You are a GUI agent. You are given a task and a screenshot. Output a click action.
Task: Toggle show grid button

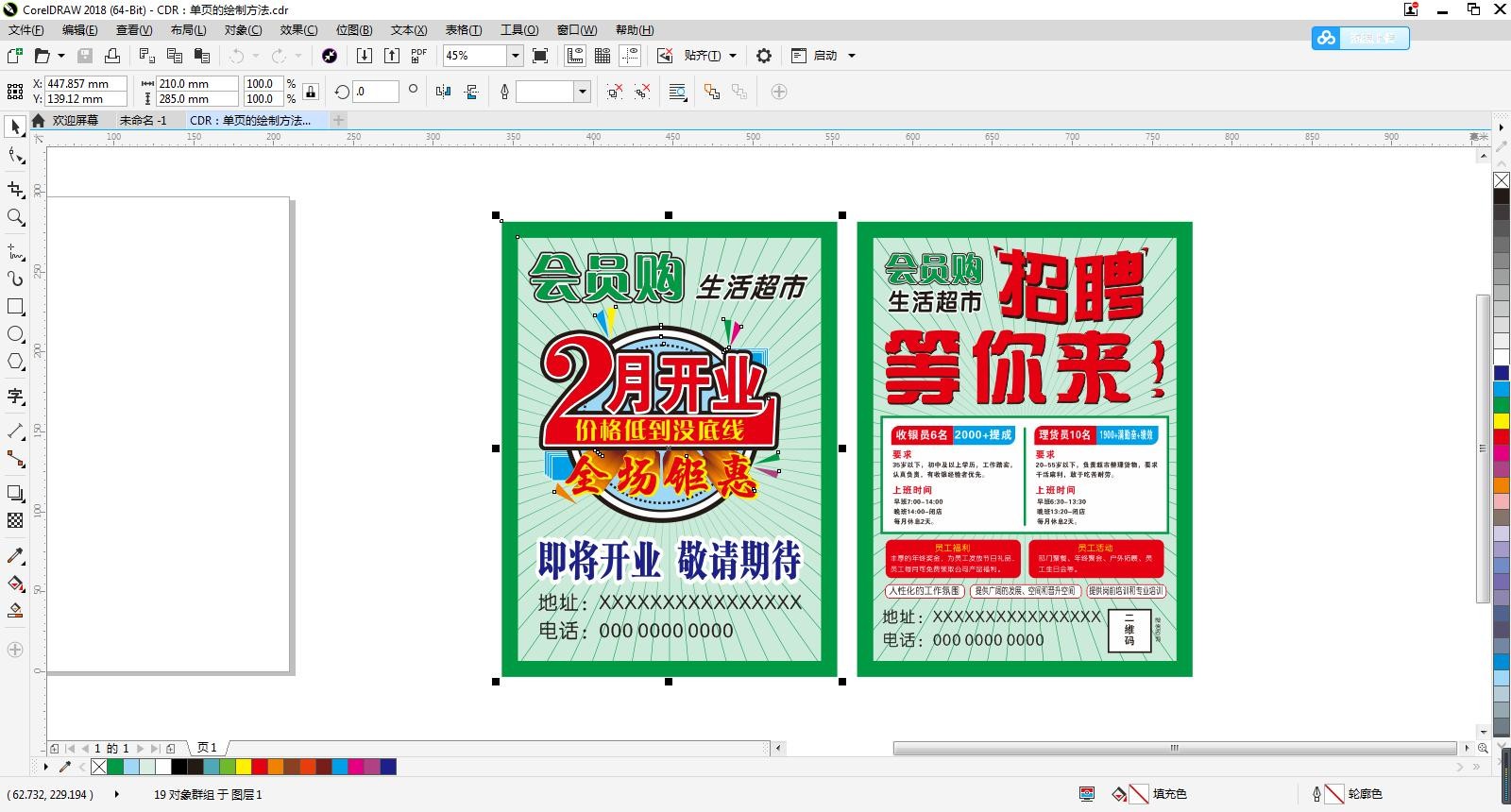click(x=603, y=56)
